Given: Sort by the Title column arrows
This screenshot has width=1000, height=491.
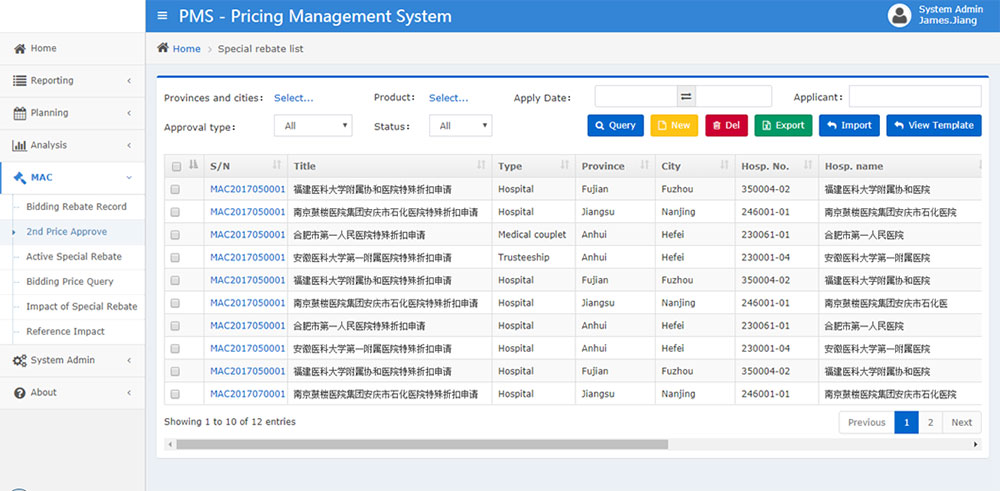Looking at the screenshot, I should (482, 165).
